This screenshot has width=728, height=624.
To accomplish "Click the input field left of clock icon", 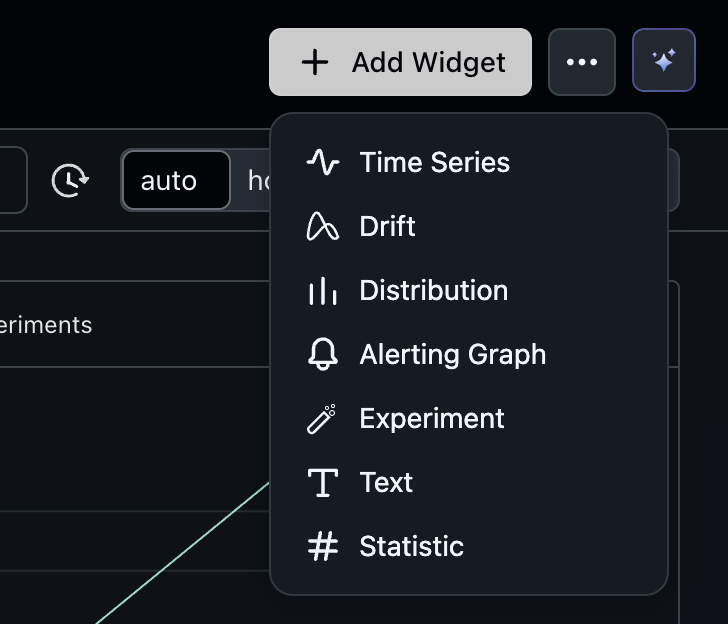I will point(12,181).
